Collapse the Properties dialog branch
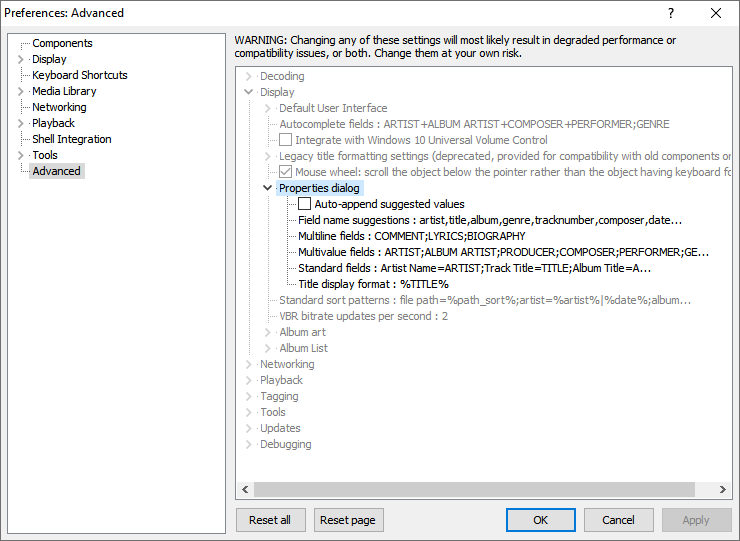This screenshot has width=740, height=541. click(x=267, y=188)
